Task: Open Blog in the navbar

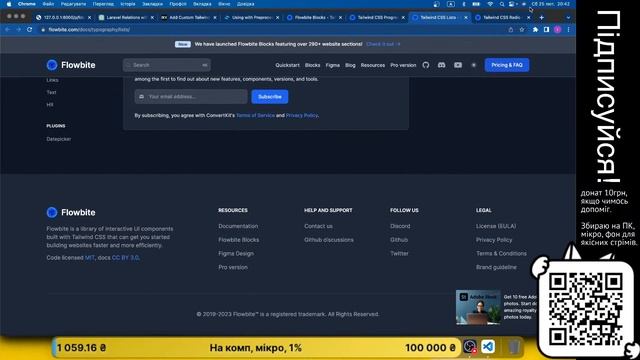Action: pyautogui.click(x=350, y=65)
